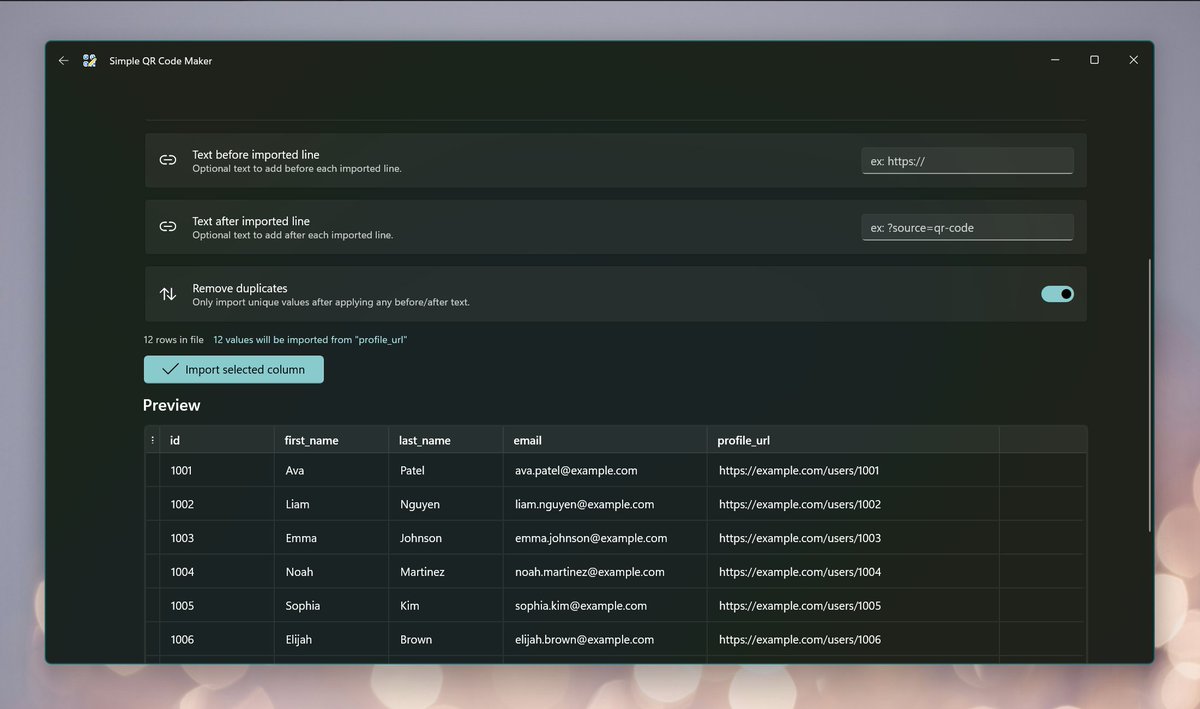This screenshot has width=1200, height=709.
Task: Click the last name cell Kim
Action: 446,605
